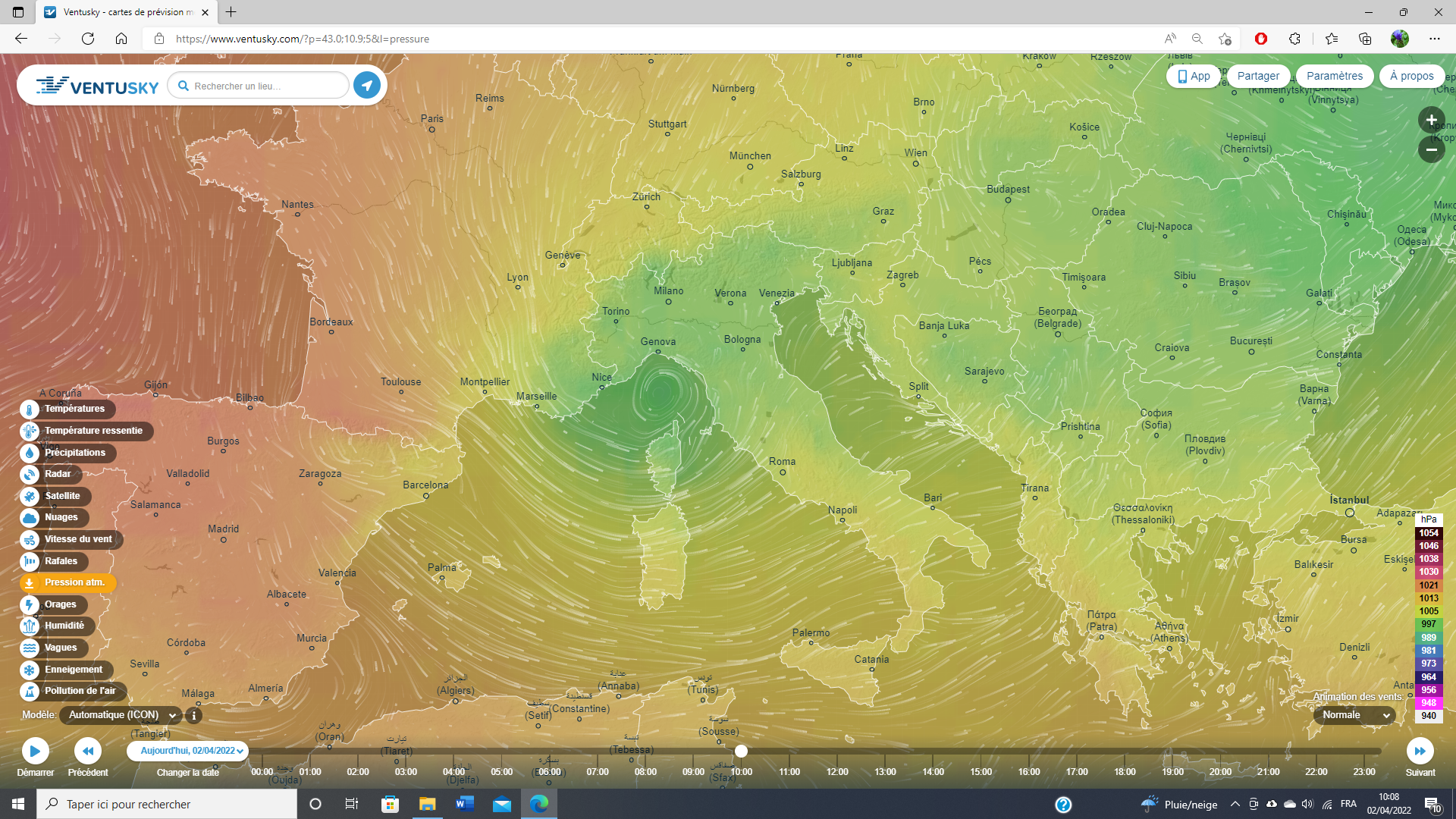Image resolution: width=1456 pixels, height=819 pixels.
Task: Select the Nuages cloud layer icon
Action: click(x=29, y=518)
